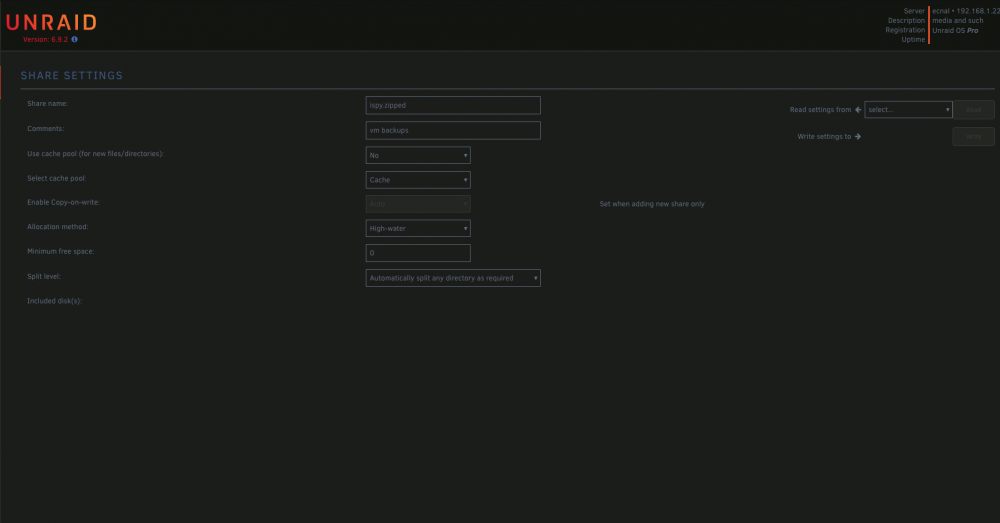Open the Split level dropdown

pyautogui.click(x=453, y=278)
